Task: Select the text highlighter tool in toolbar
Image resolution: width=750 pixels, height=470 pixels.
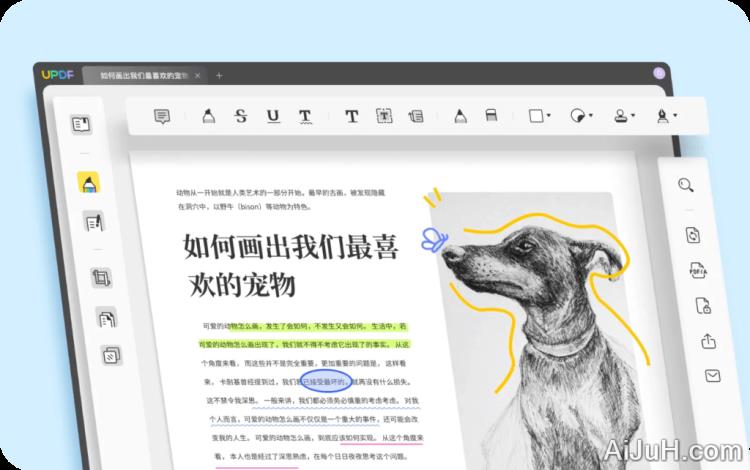Action: pos(207,117)
